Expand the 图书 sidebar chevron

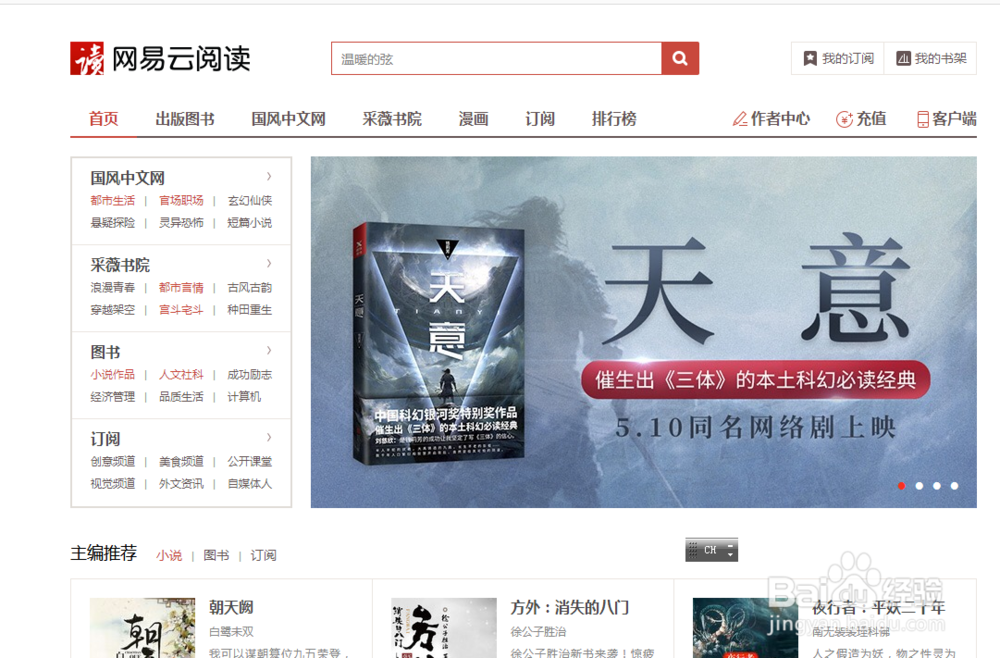coord(269,350)
